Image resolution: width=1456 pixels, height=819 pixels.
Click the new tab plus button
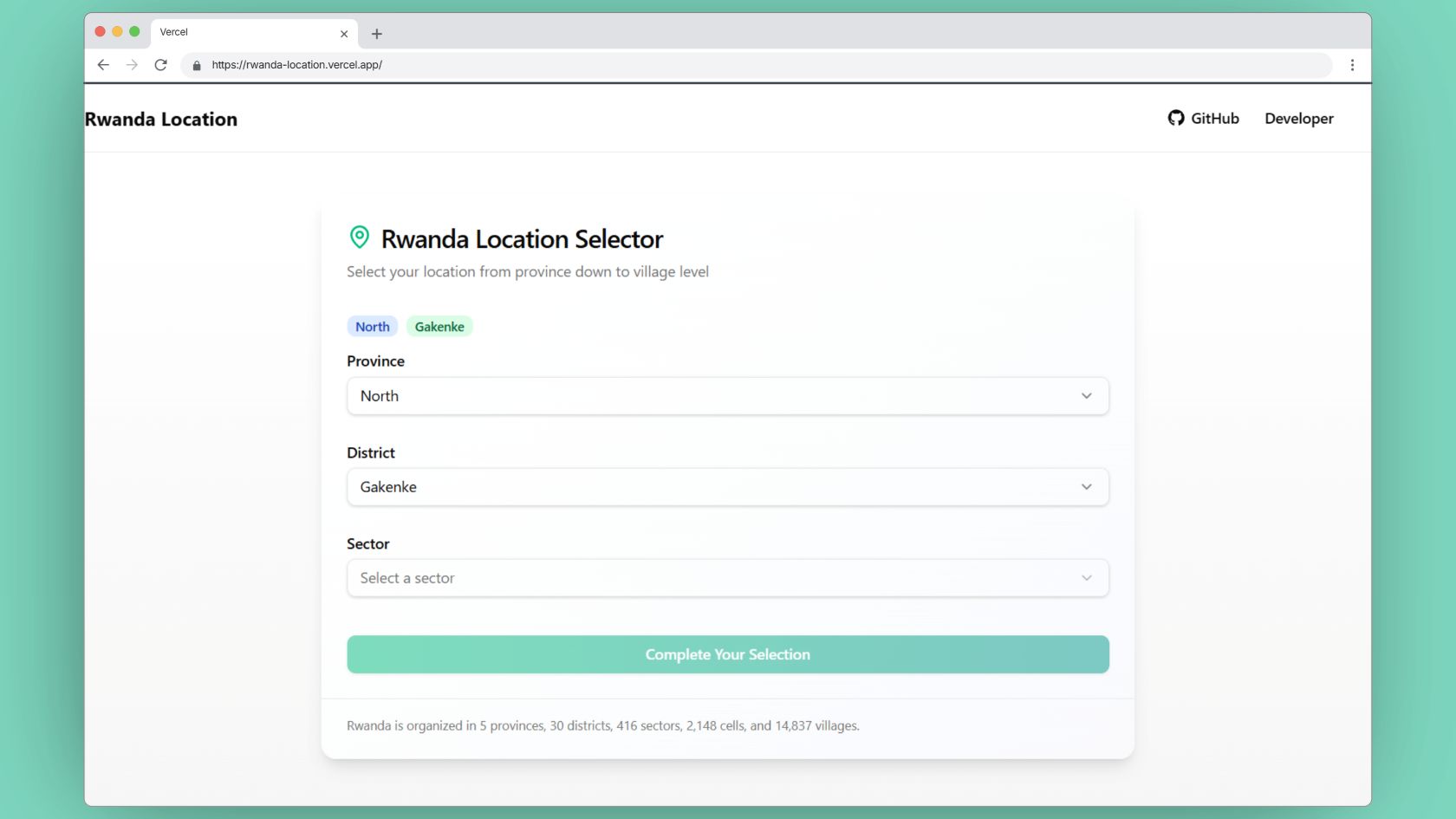coord(376,34)
